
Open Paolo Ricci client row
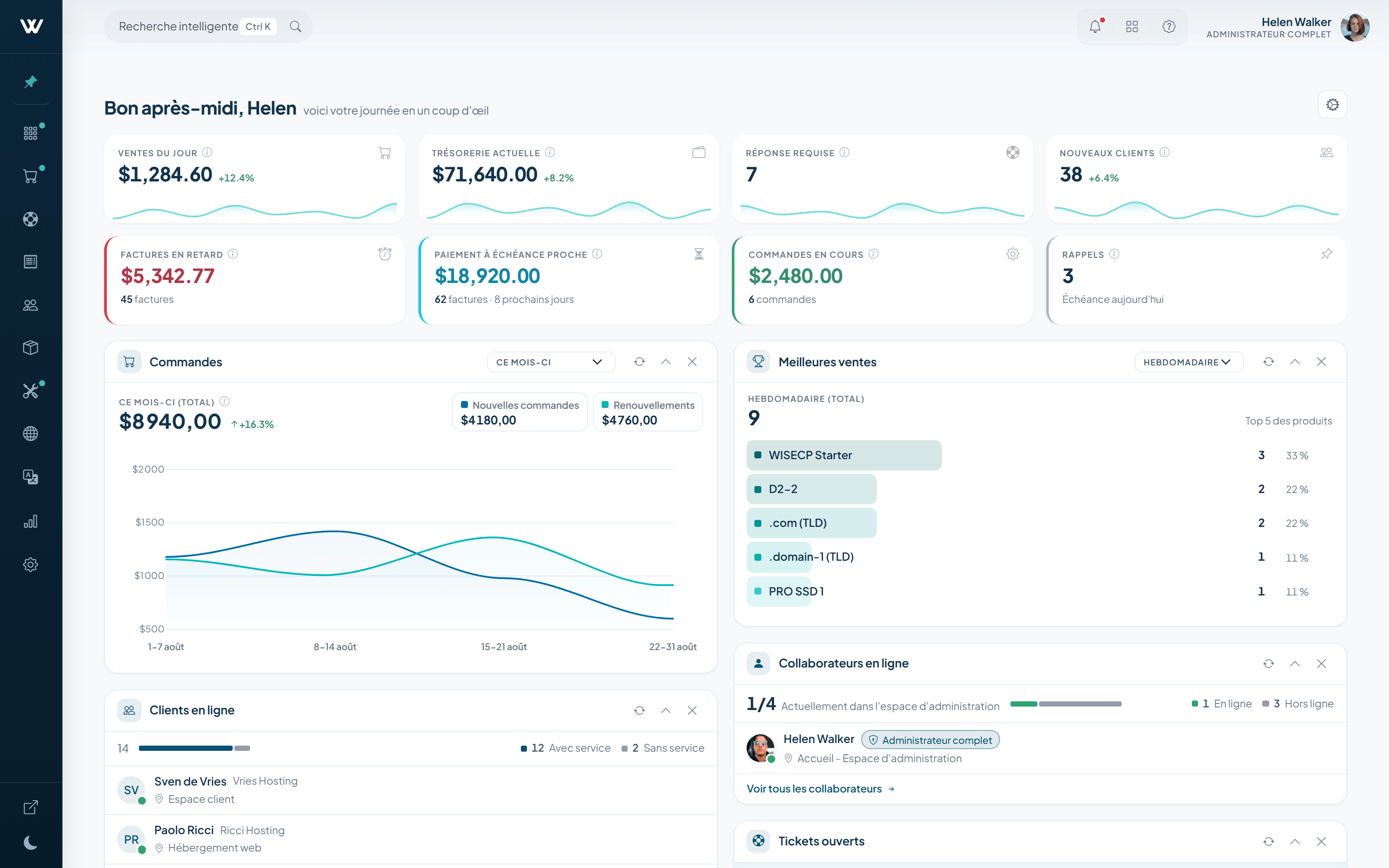click(411, 839)
